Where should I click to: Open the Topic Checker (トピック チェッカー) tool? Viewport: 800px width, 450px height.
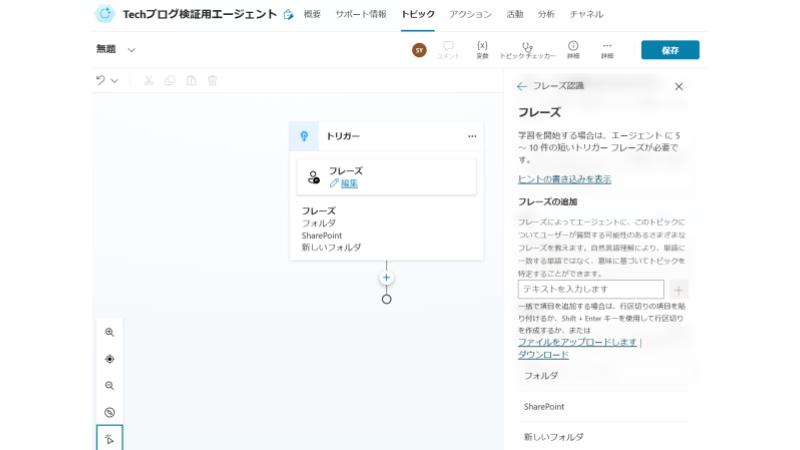pyautogui.click(x=527, y=49)
